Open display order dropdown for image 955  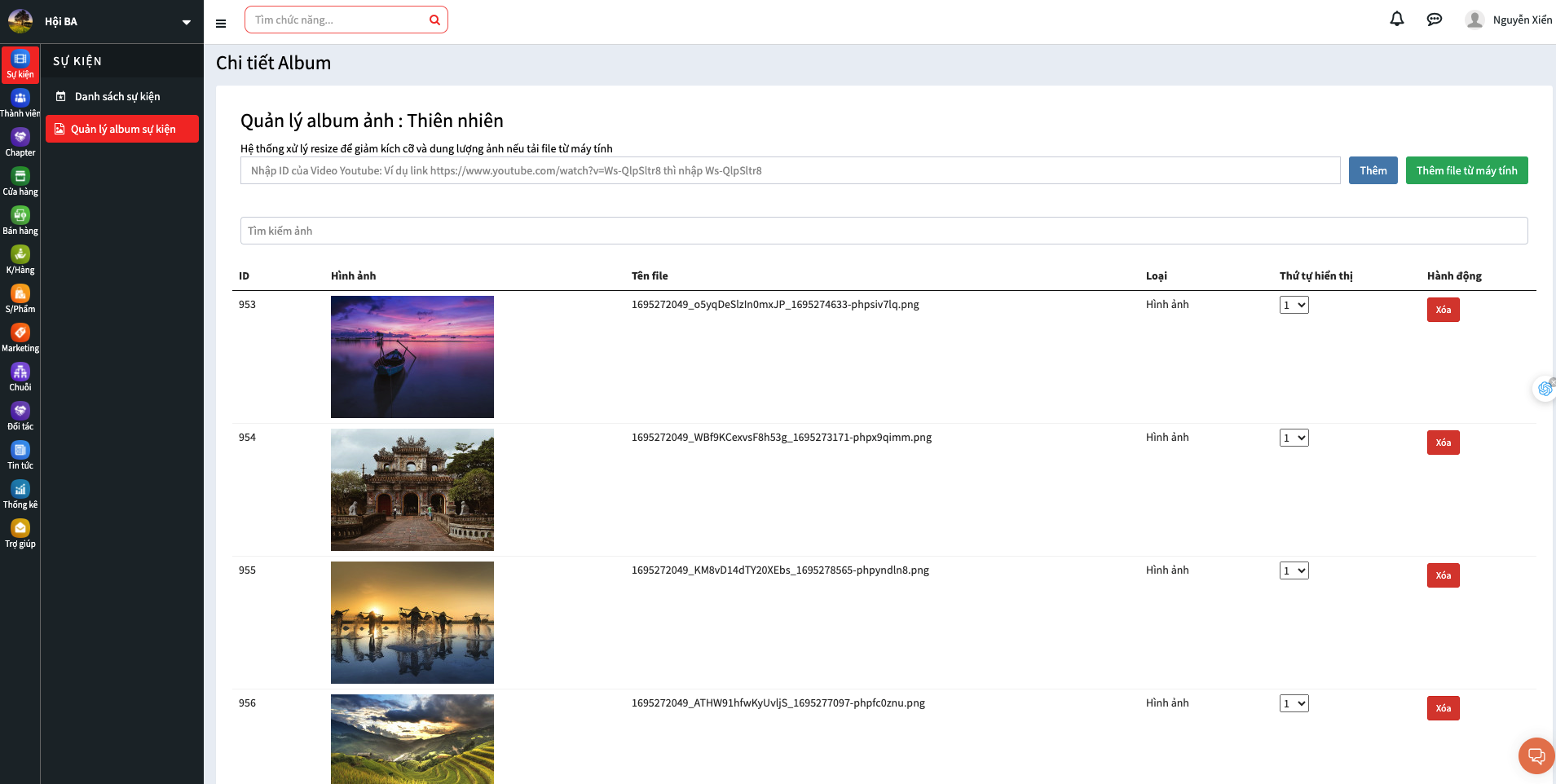(1294, 571)
